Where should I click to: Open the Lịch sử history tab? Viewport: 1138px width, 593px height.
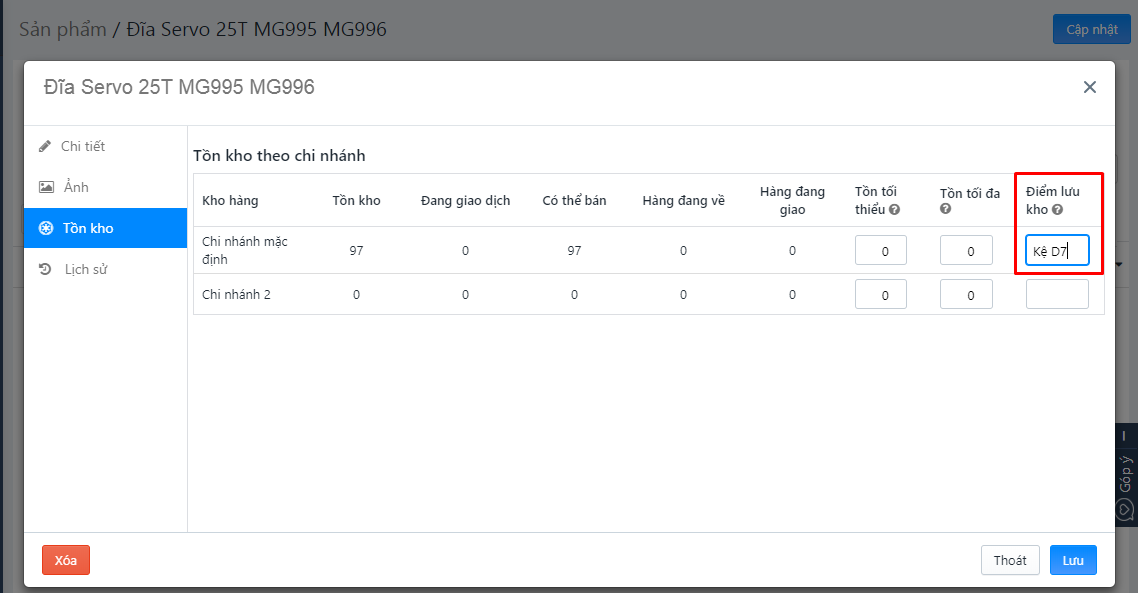pyautogui.click(x=85, y=269)
